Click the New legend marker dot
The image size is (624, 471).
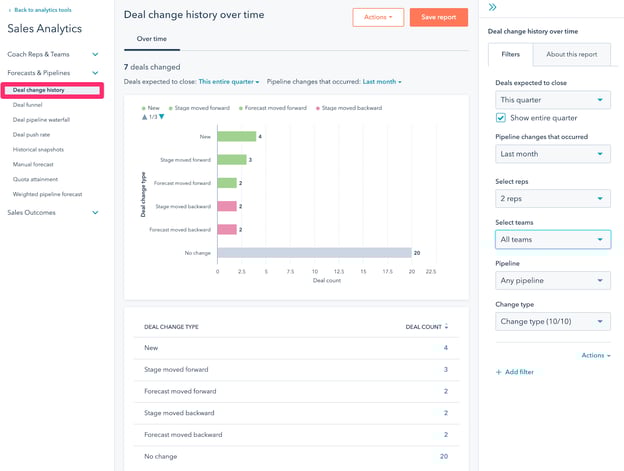(144, 108)
